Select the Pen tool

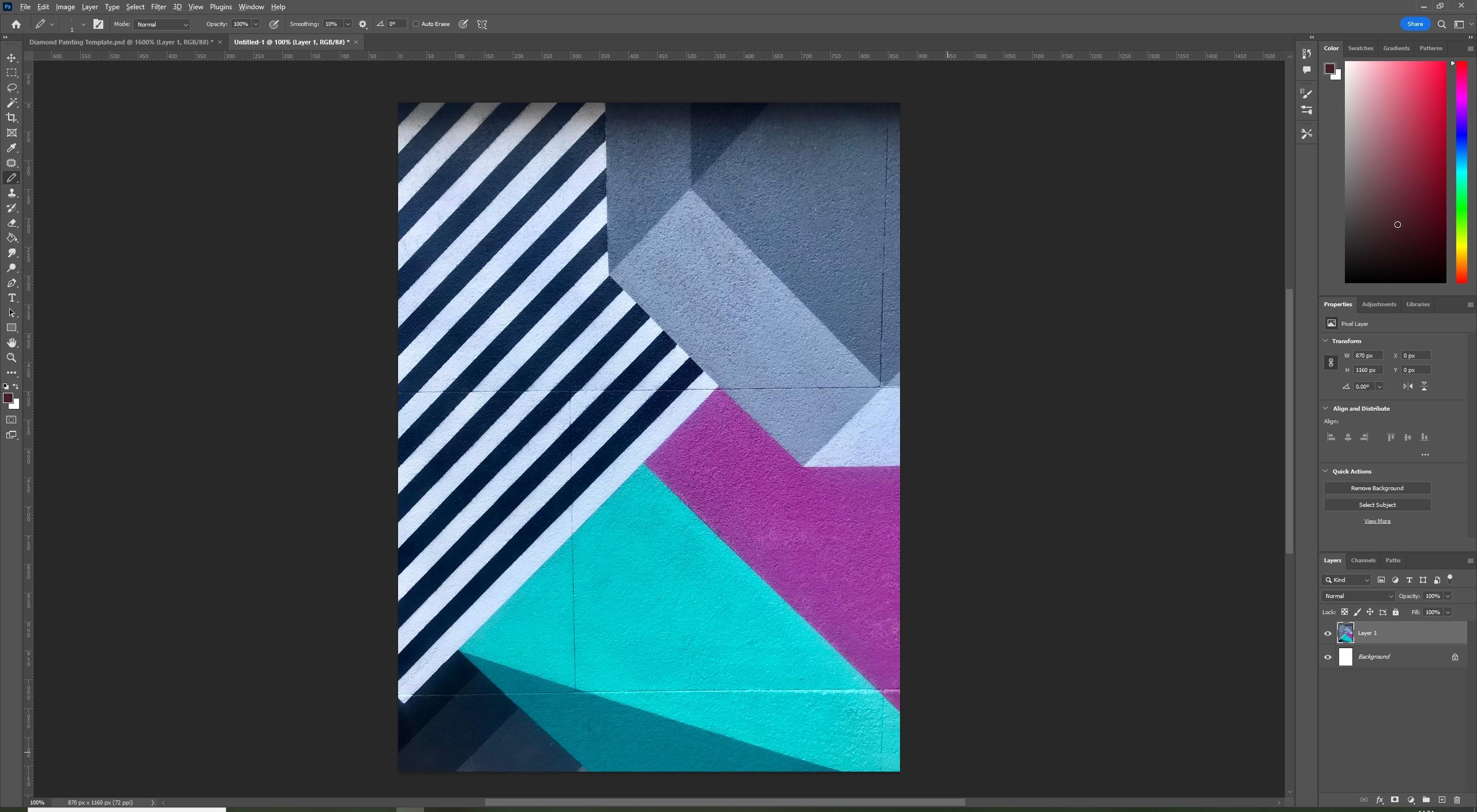[12, 283]
